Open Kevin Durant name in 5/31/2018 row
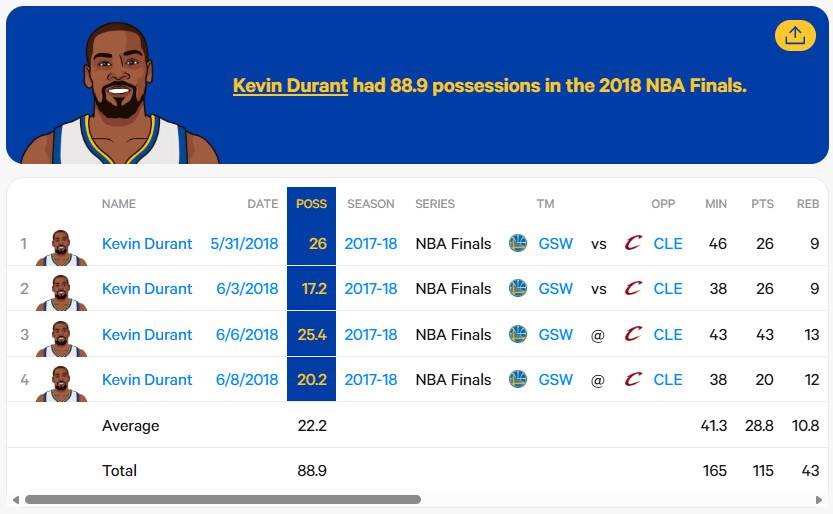833x514 pixels. coord(147,244)
